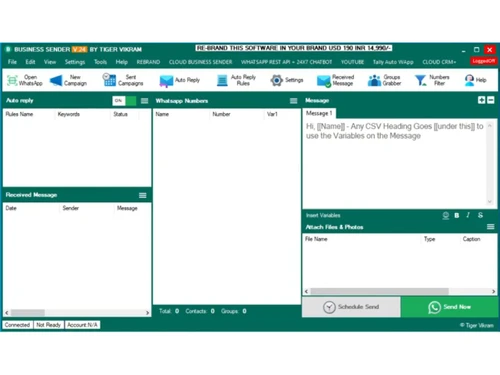
Task: Click the Schedule Send button
Action: point(351,307)
